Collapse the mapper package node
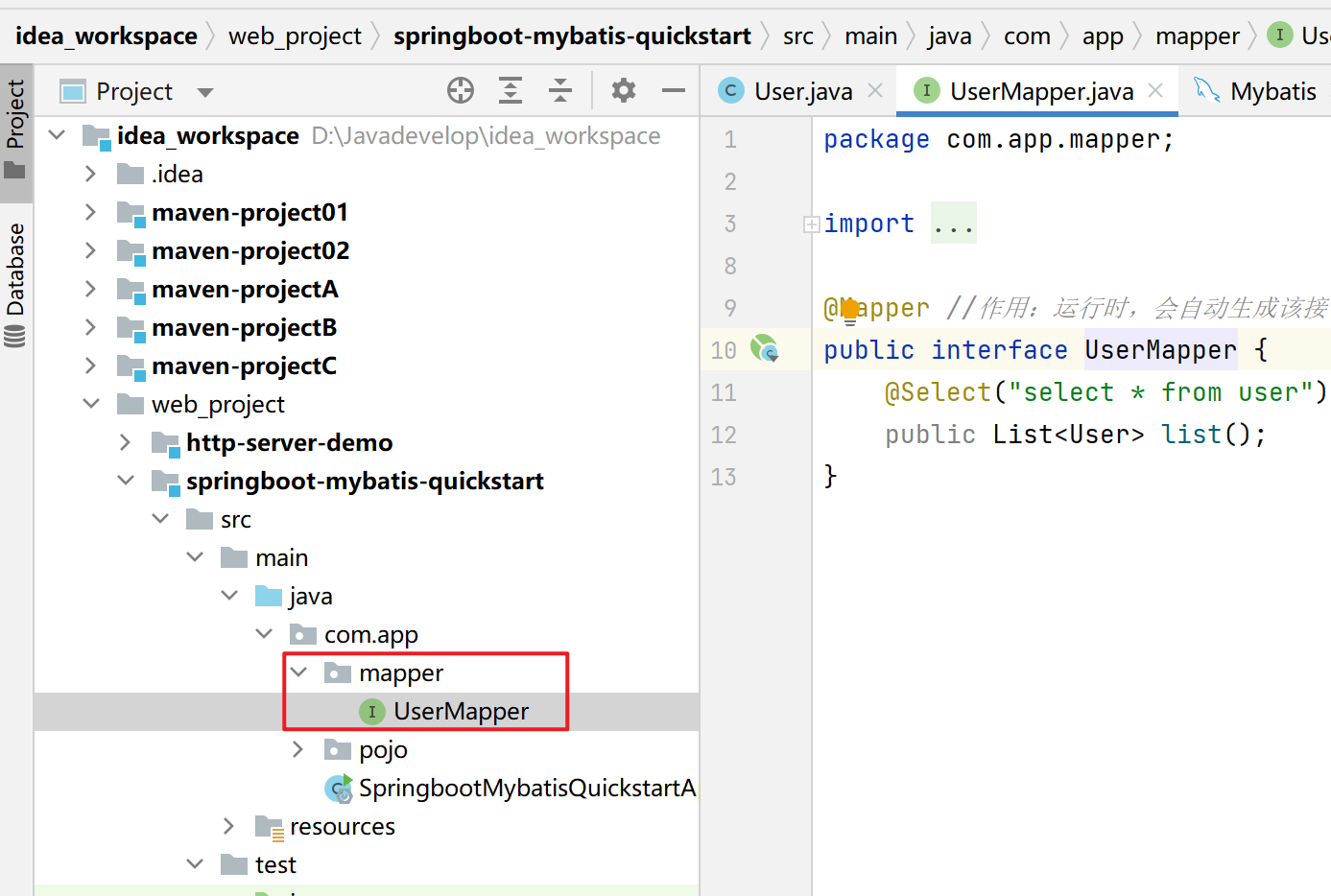 [x=298, y=672]
